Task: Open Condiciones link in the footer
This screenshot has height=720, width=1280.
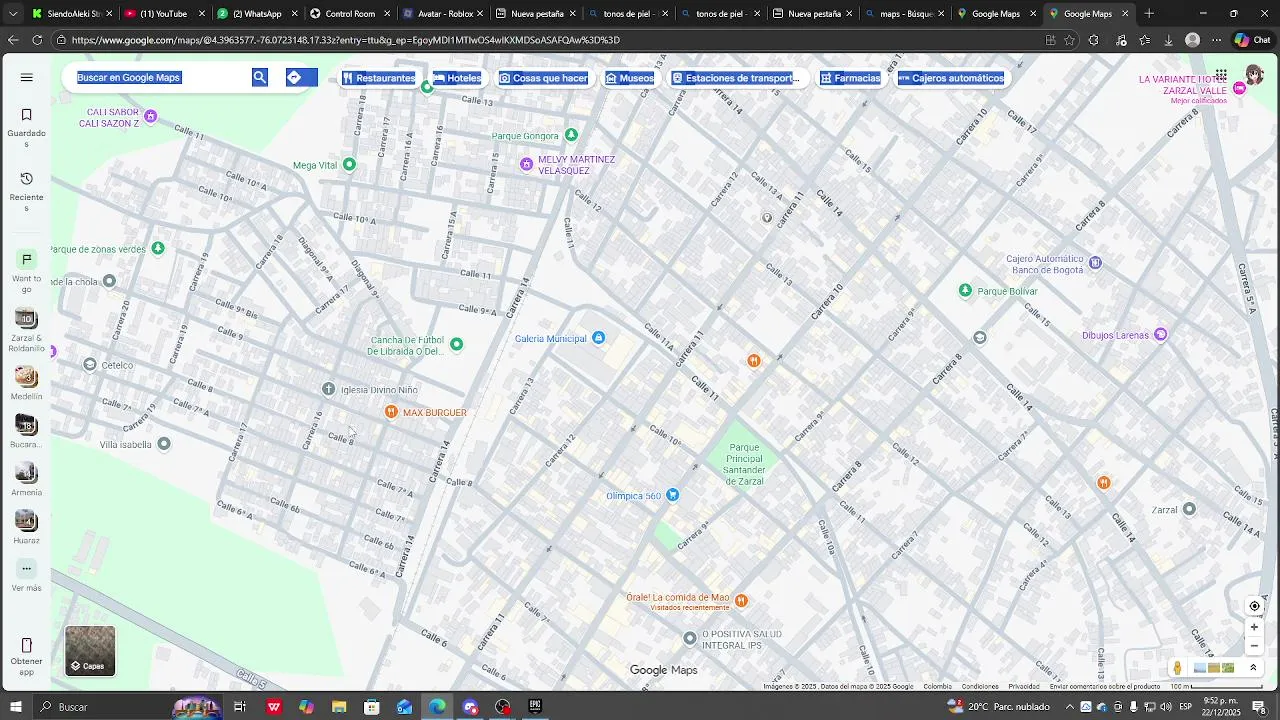Action: coord(980,687)
